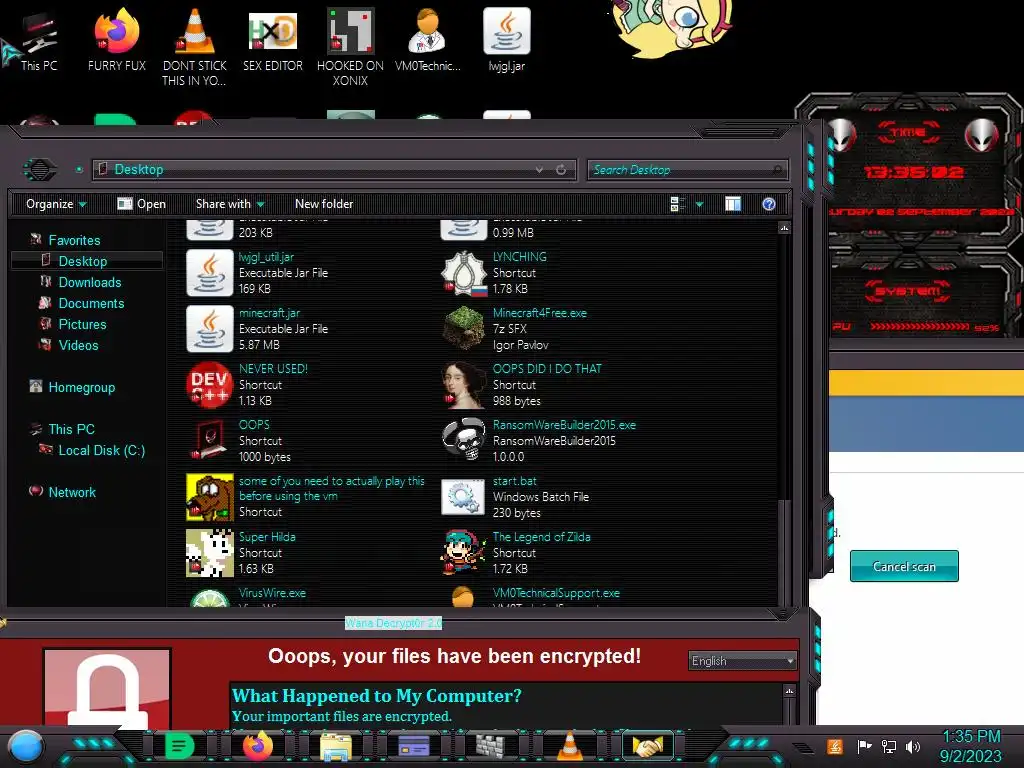Open the This PC desktop icon
The width and height of the screenshot is (1024, 768).
click(x=38, y=39)
